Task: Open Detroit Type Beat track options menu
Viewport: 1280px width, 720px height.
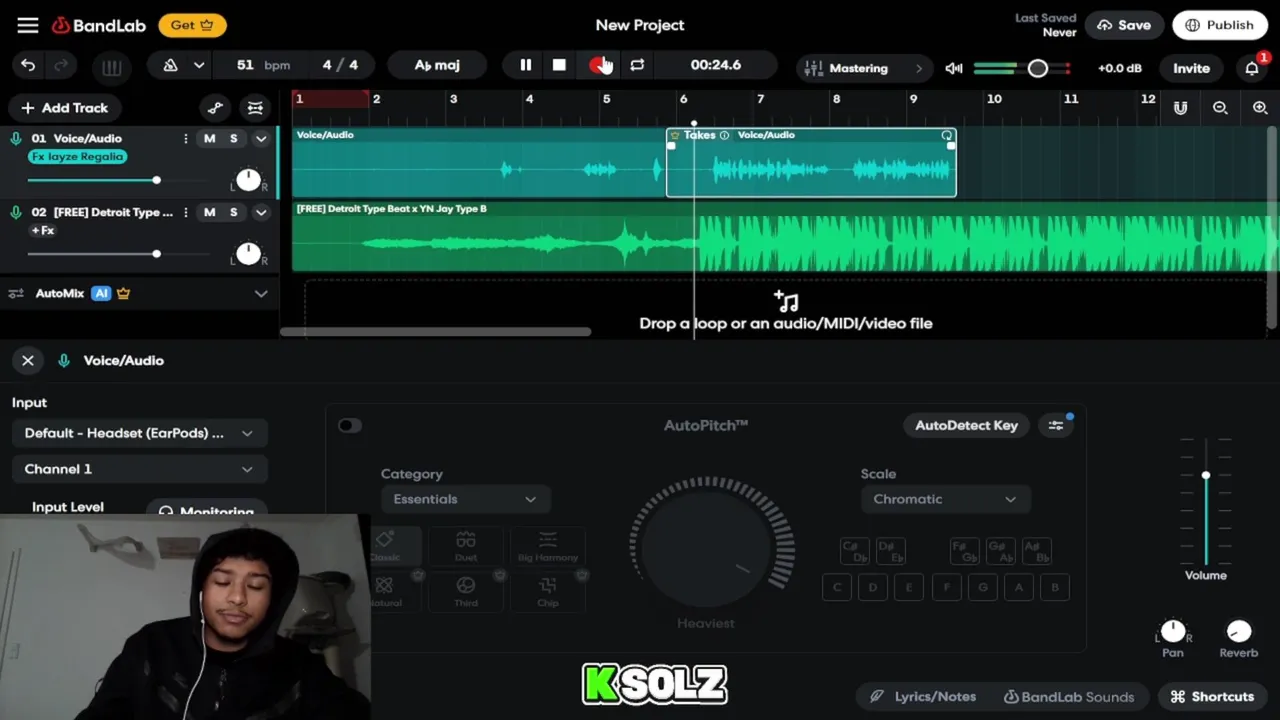Action: [185, 212]
